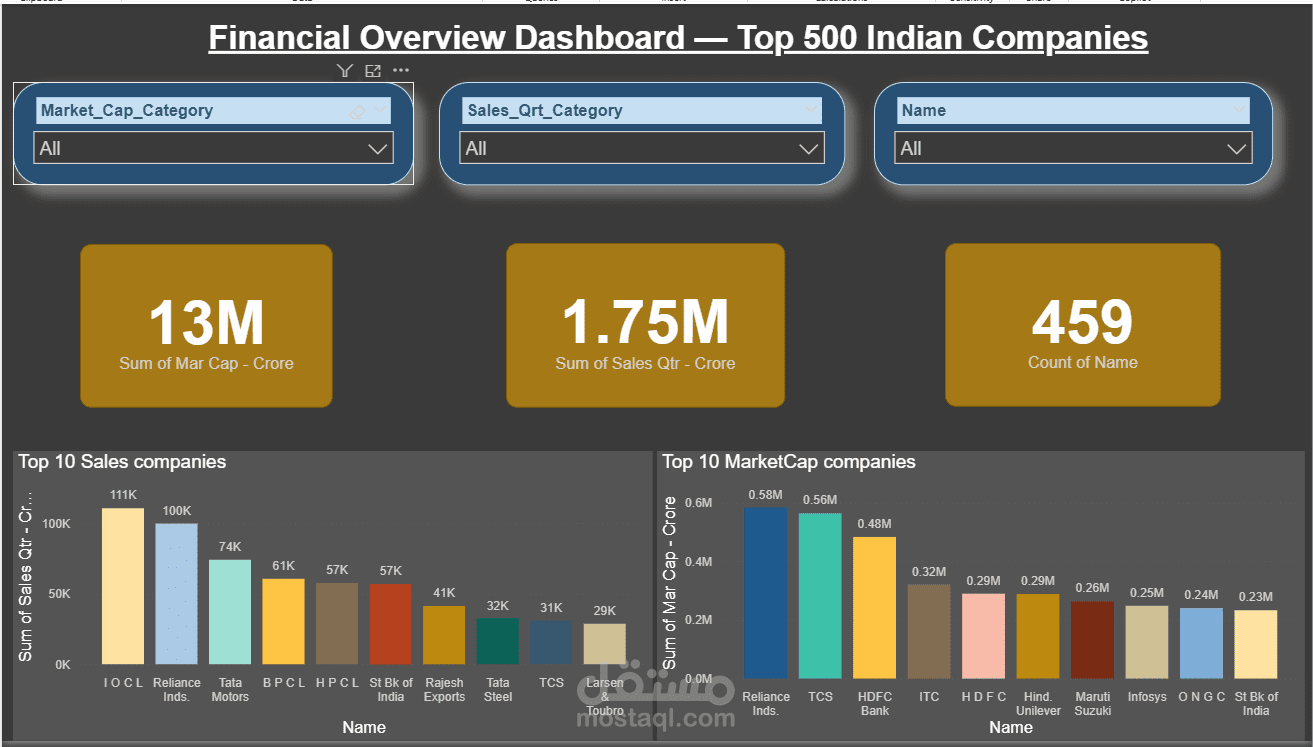This screenshot has width=1313, height=747.
Task: Click the H D F C market cap bar
Action: tap(984, 636)
